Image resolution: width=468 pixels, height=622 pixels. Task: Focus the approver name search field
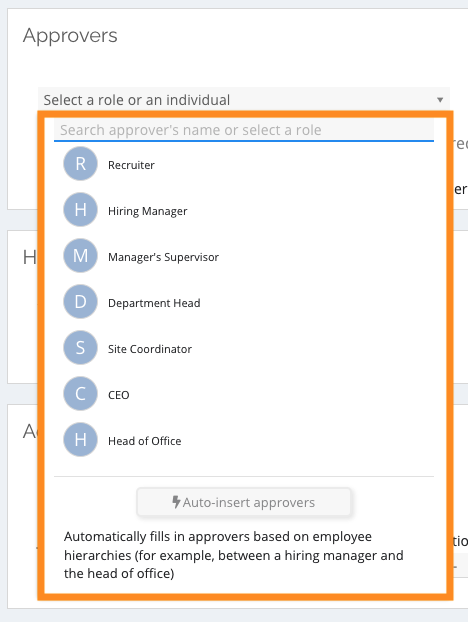click(x=244, y=130)
